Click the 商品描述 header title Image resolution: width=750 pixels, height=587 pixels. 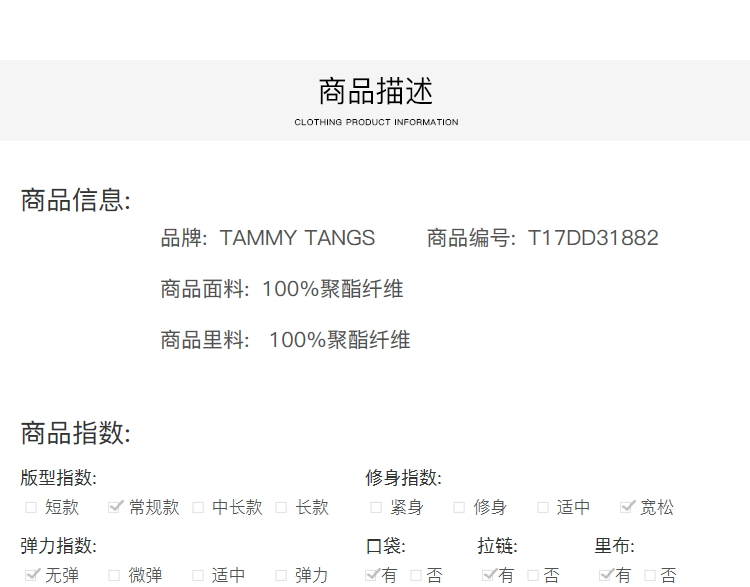376,92
